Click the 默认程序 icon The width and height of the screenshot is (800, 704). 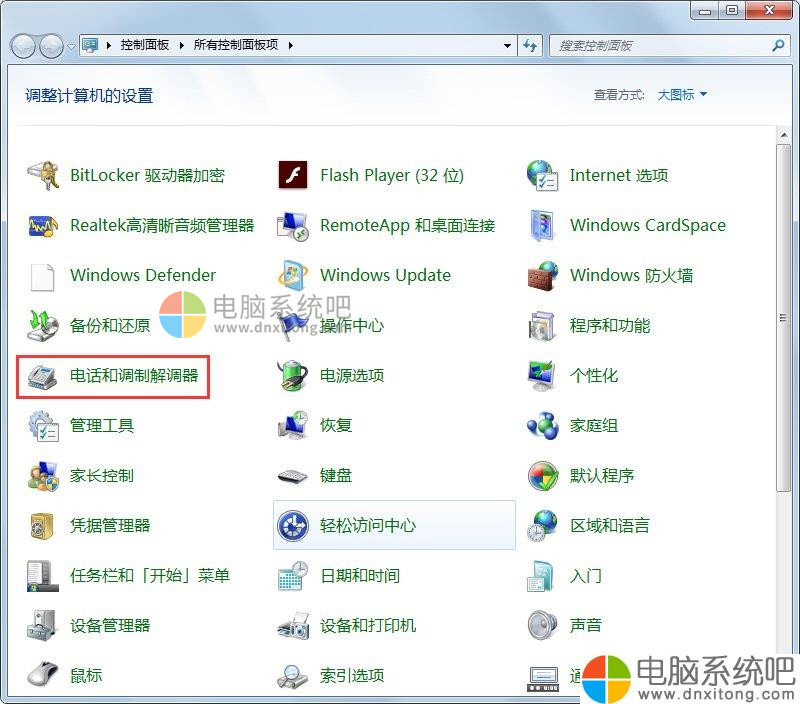click(x=542, y=475)
